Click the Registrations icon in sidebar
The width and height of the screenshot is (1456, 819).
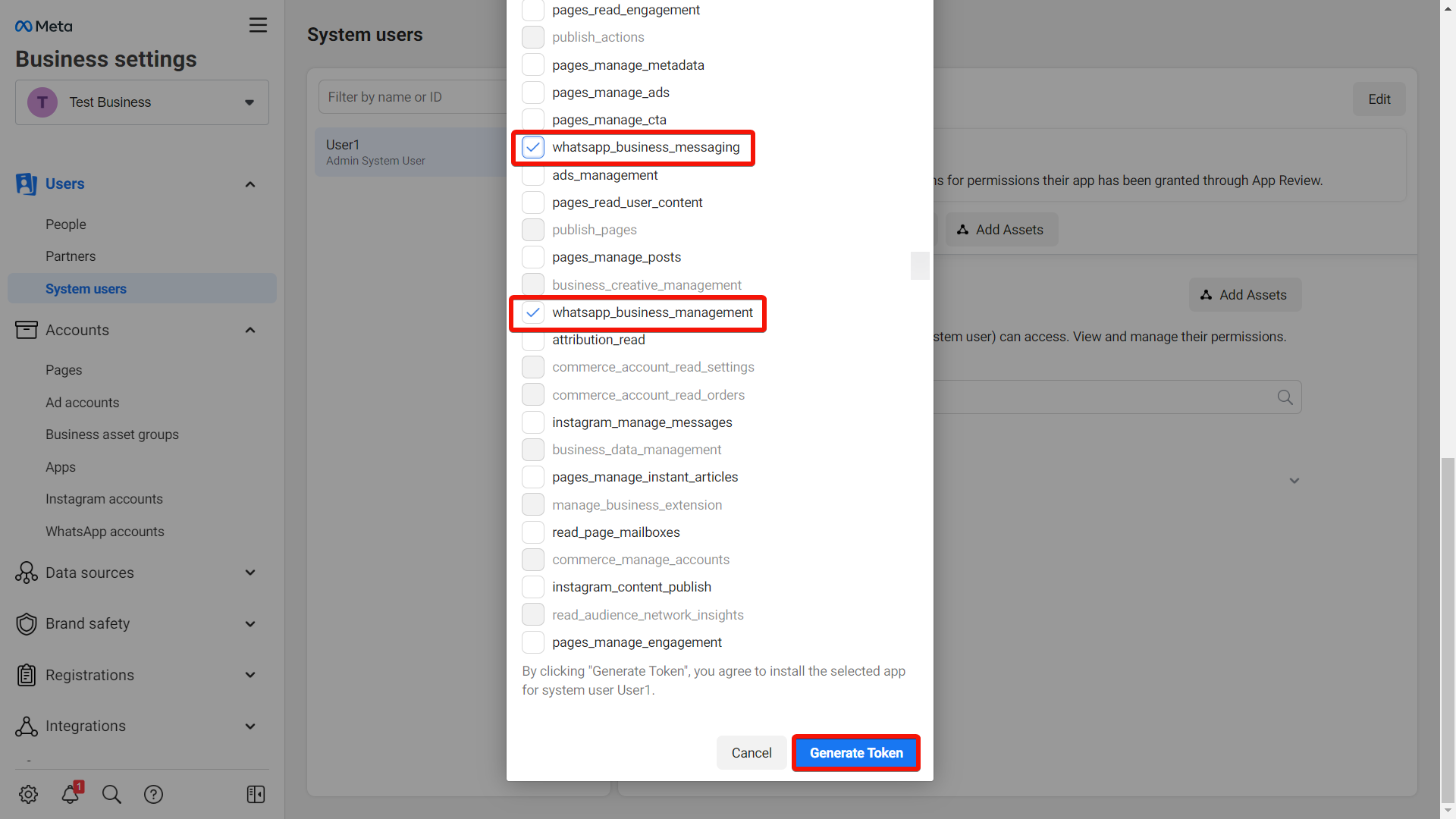(26, 674)
